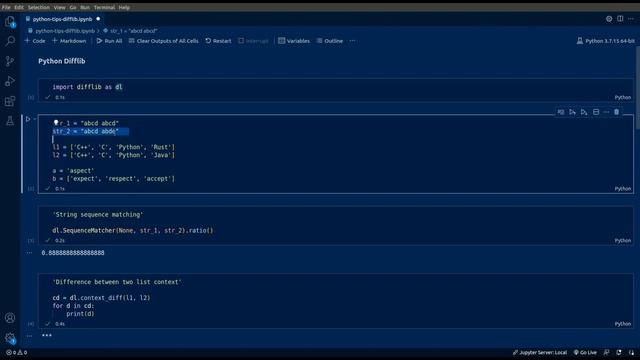The height and width of the screenshot is (360, 640).
Task: Open the Variables panel
Action: [x=294, y=41]
